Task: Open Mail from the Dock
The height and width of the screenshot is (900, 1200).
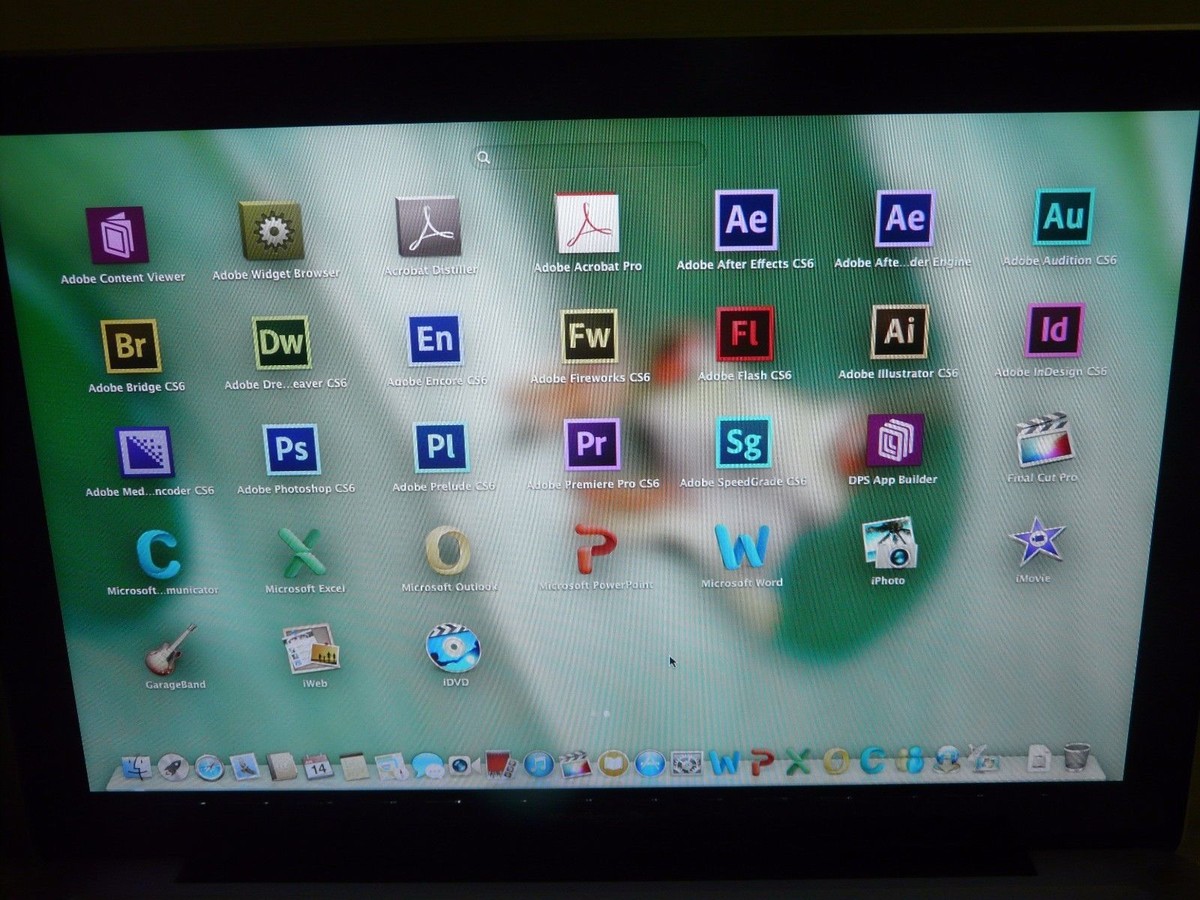Action: (x=245, y=768)
